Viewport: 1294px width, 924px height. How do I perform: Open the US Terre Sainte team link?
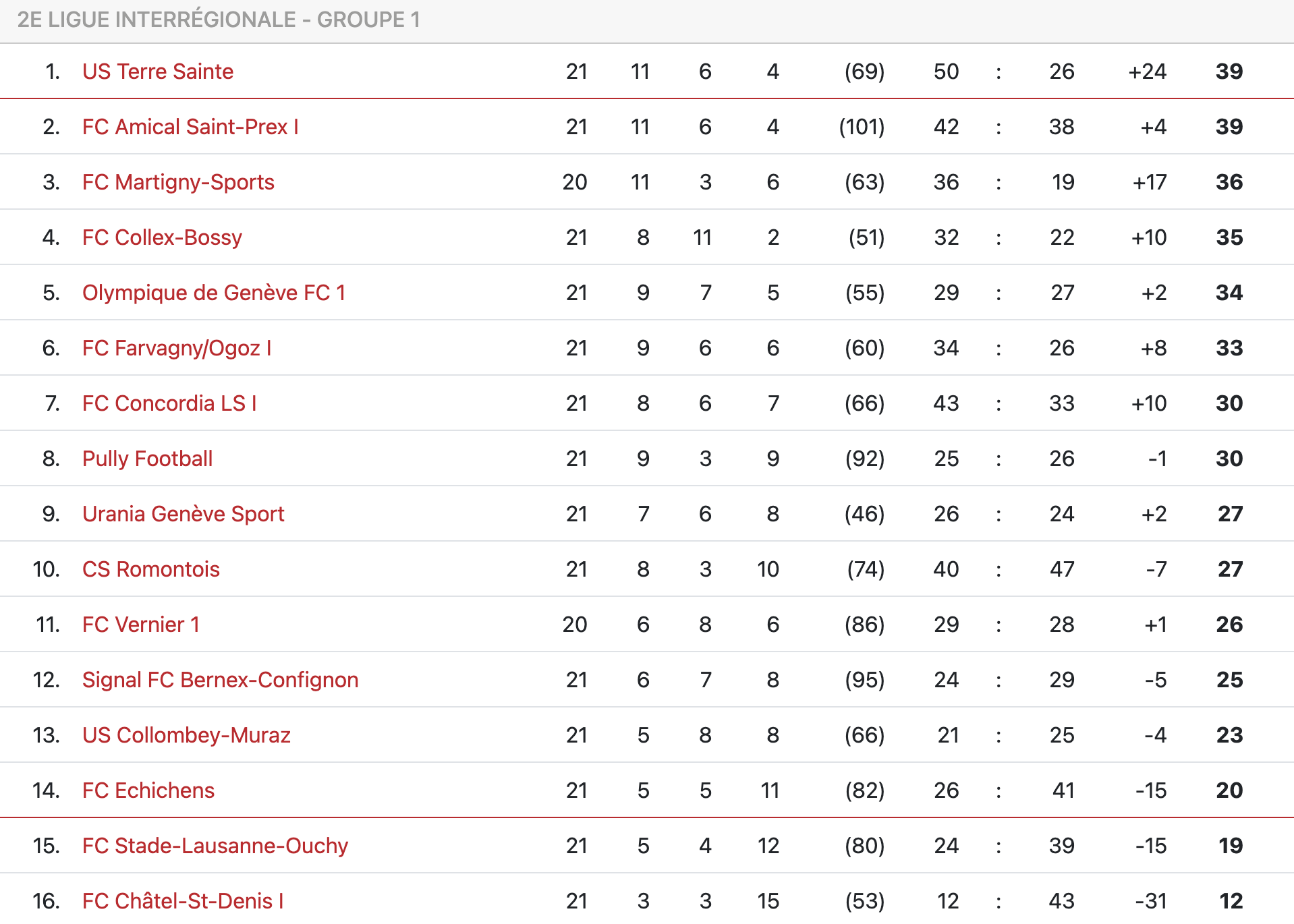click(157, 71)
